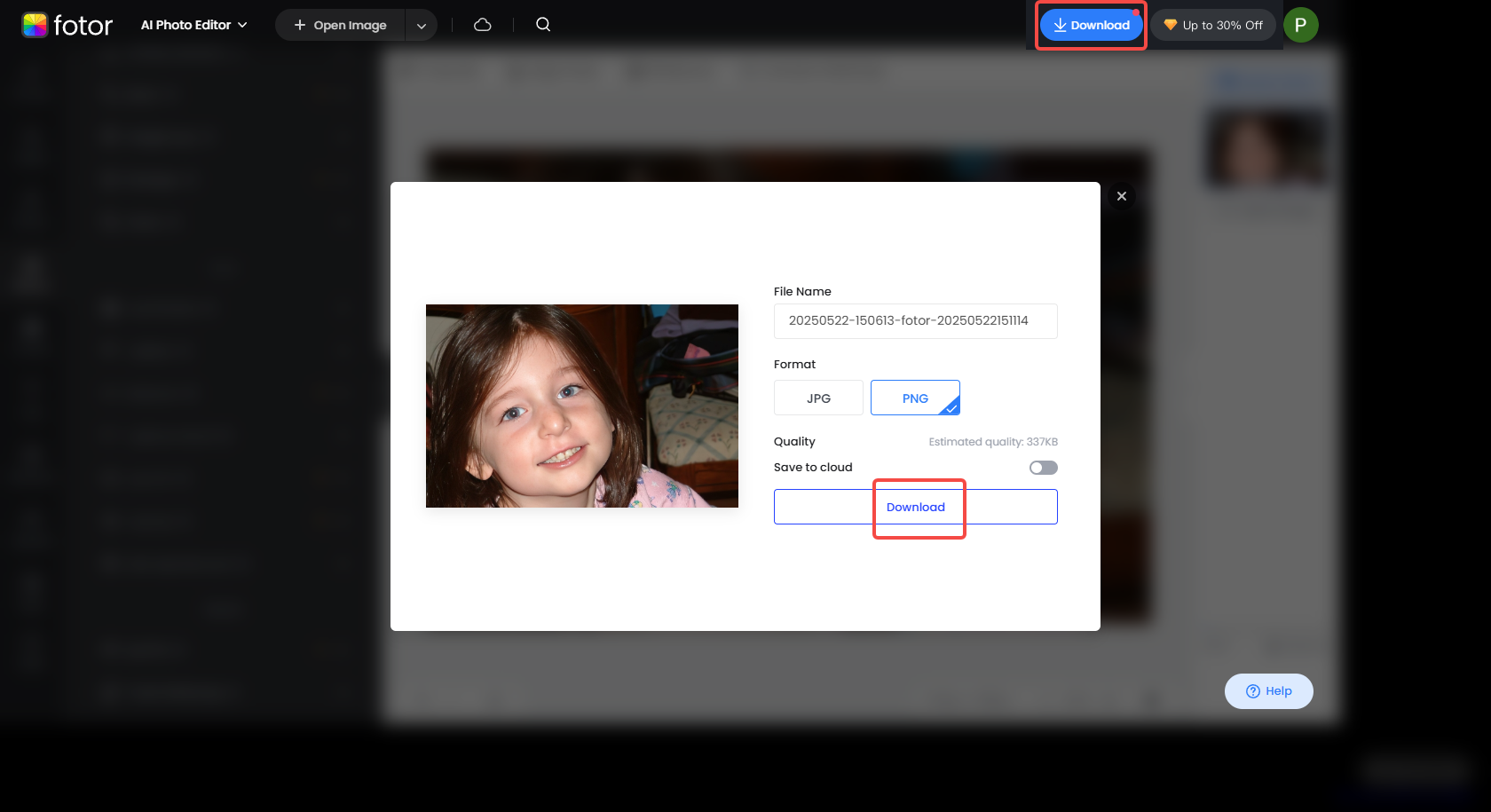The height and width of the screenshot is (812, 1491).
Task: Expand the Open Image arrow menu
Action: [422, 26]
